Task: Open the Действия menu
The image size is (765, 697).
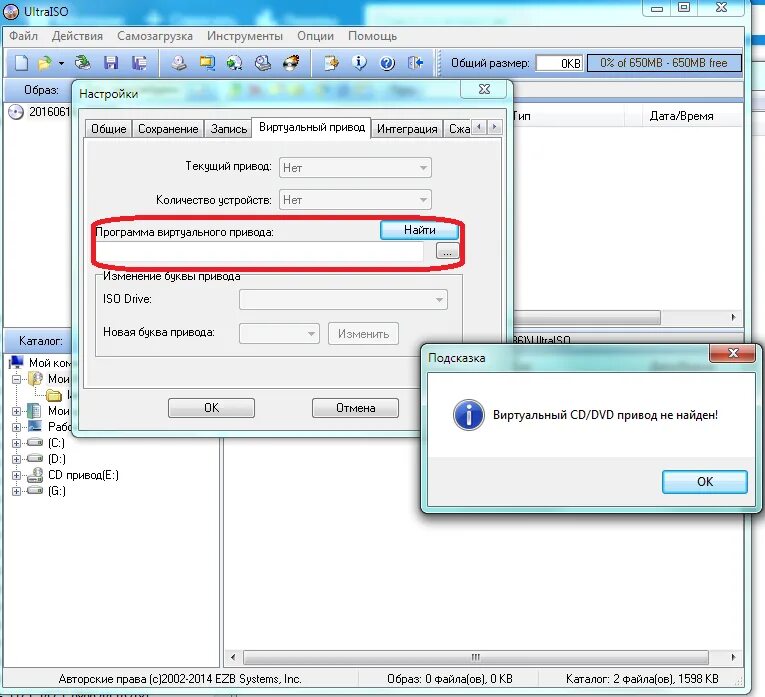Action: tap(77, 36)
